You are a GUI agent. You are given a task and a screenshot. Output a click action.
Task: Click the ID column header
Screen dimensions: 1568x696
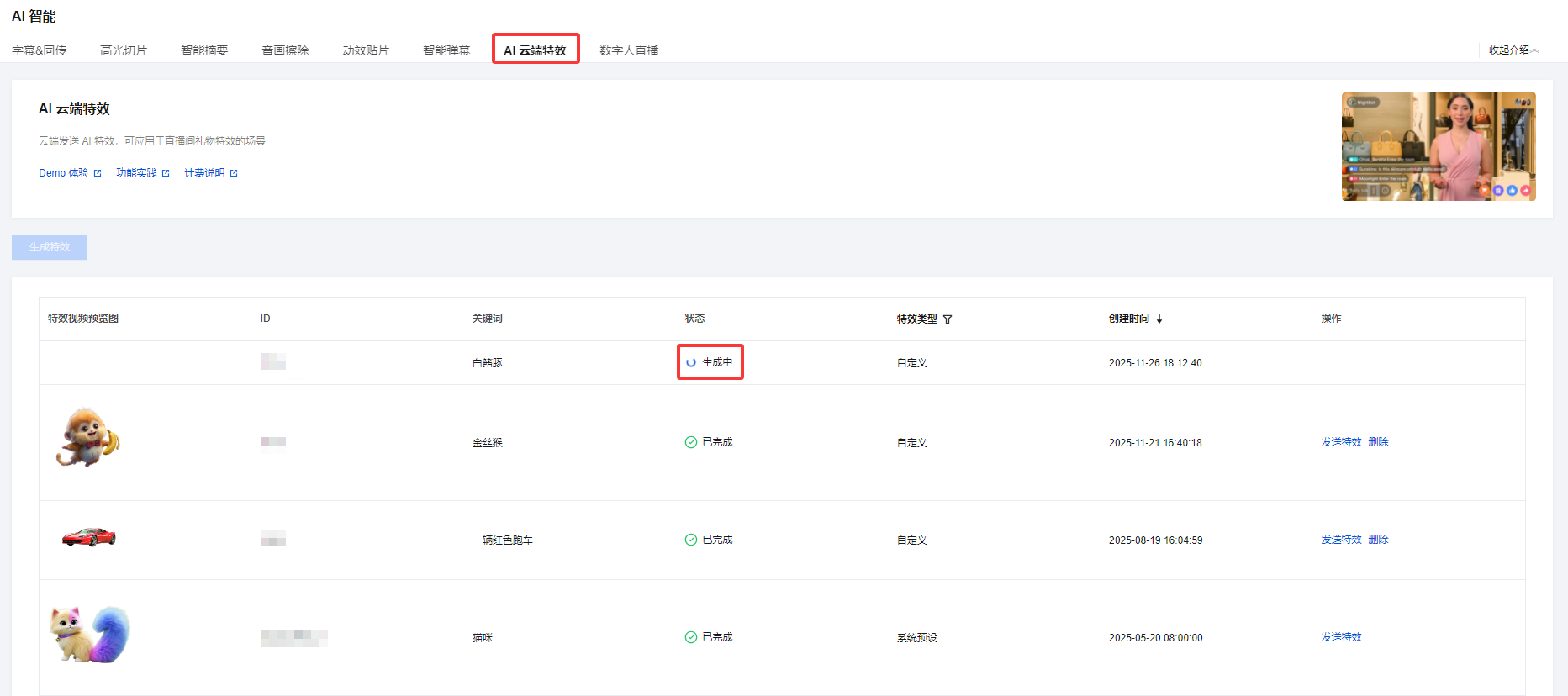[x=265, y=319]
